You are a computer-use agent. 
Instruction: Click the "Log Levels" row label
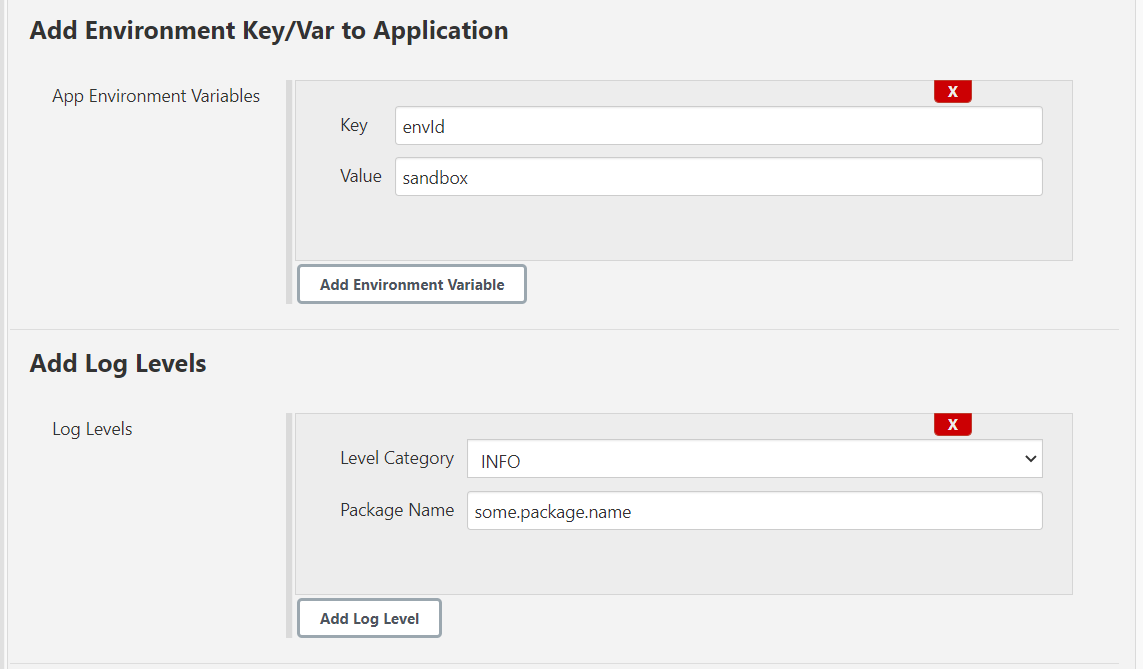point(92,429)
